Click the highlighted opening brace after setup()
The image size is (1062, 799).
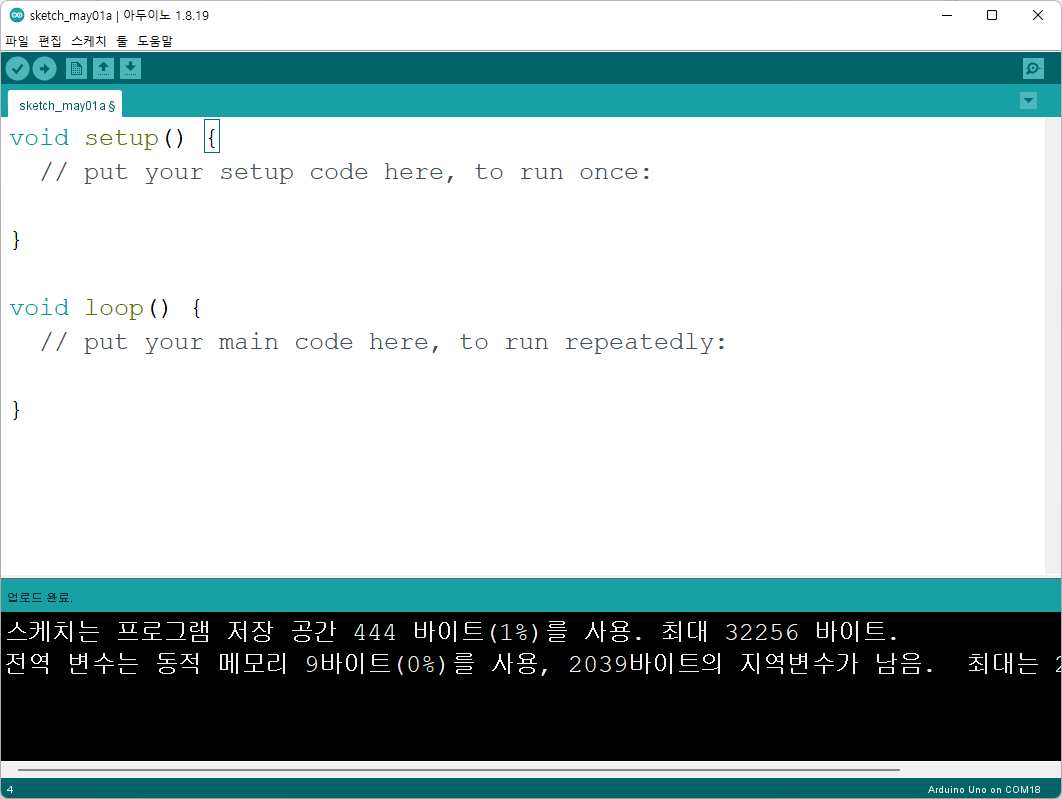click(x=211, y=137)
